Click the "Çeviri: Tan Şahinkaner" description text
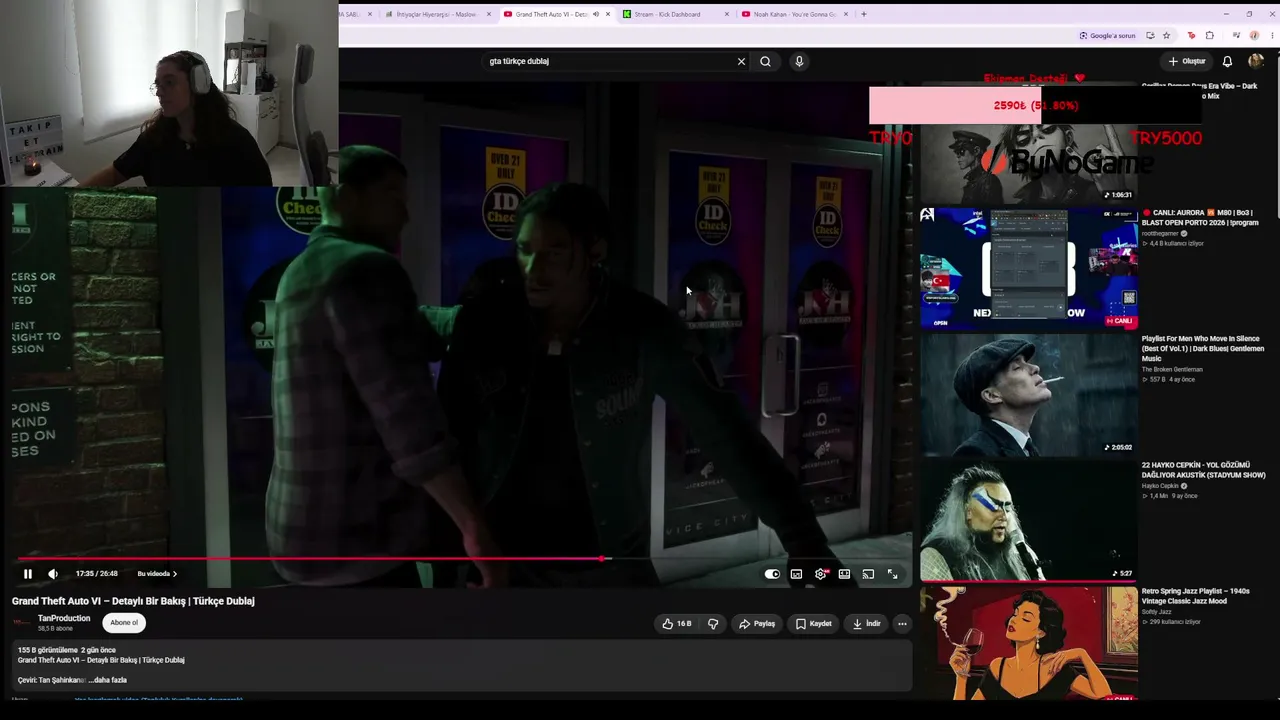The height and width of the screenshot is (720, 1280). click(x=52, y=680)
